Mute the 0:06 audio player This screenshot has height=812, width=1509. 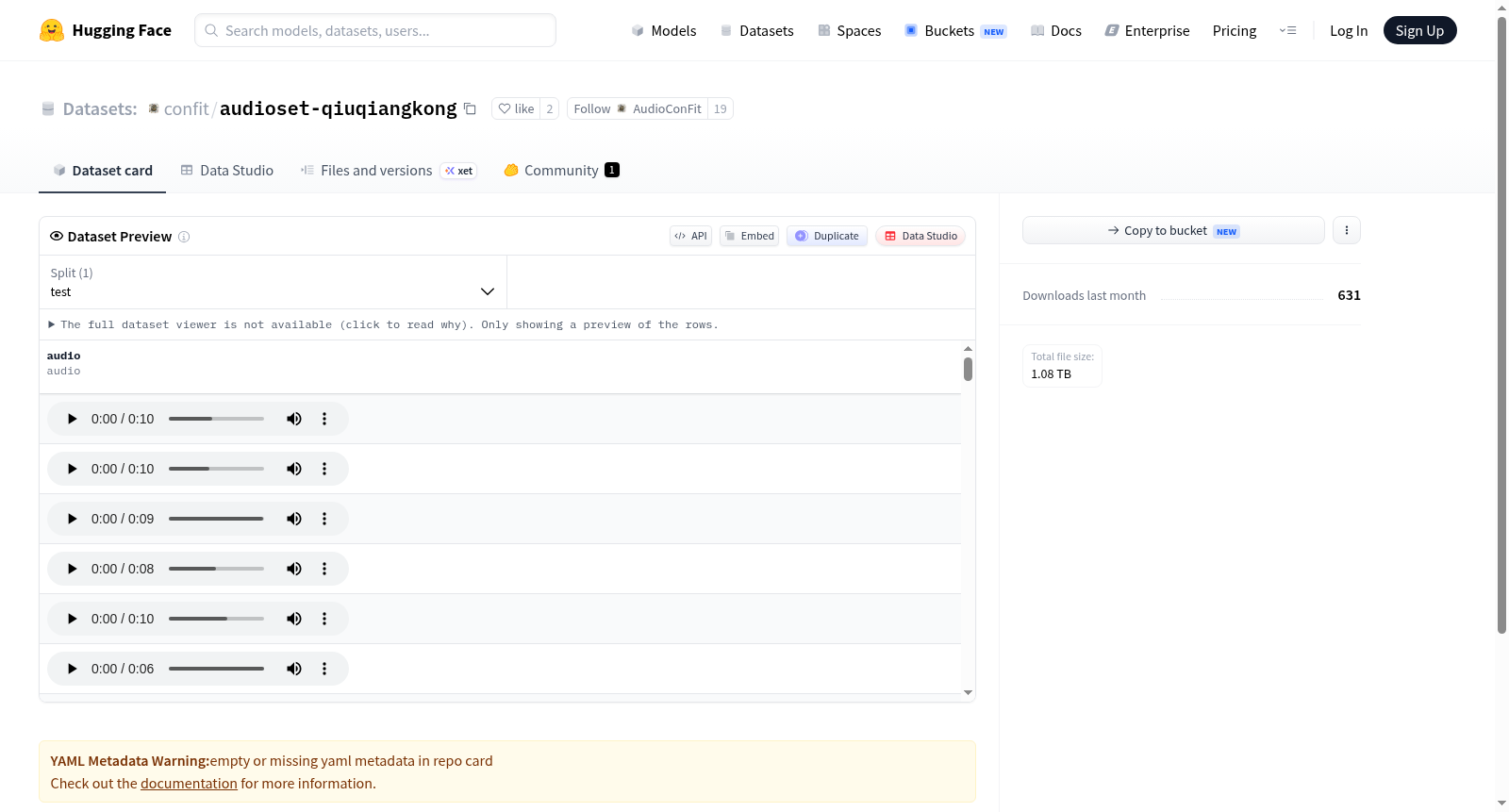(x=294, y=669)
